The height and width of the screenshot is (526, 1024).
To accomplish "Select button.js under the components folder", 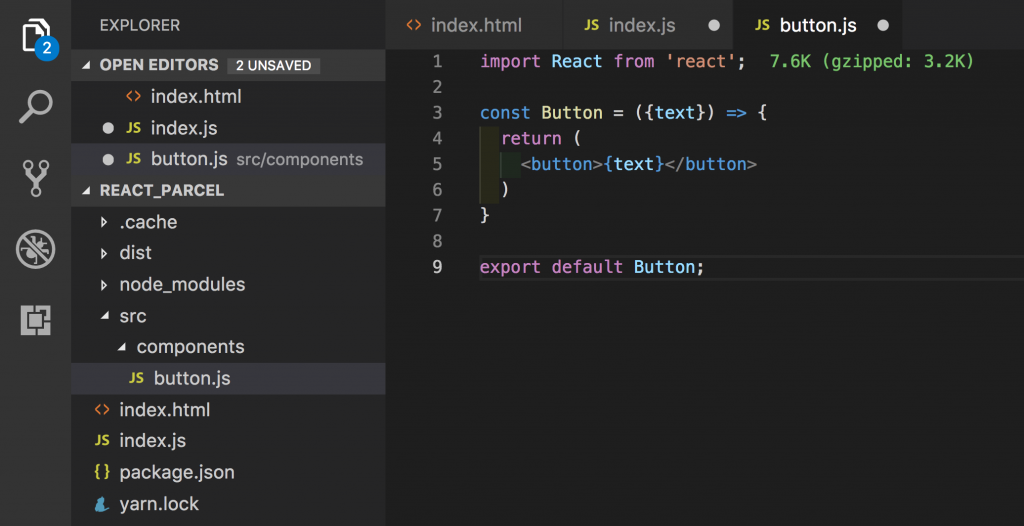I will pos(192,379).
